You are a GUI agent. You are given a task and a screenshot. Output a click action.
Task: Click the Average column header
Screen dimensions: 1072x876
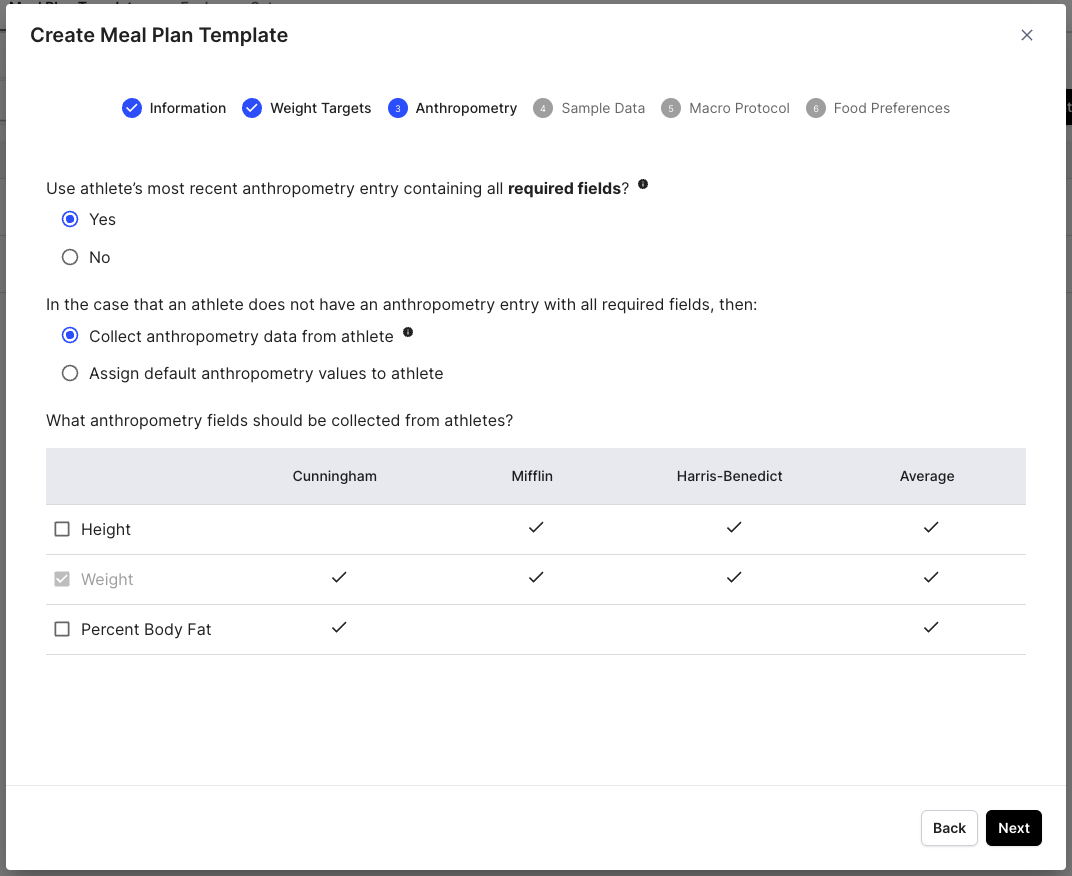(927, 476)
